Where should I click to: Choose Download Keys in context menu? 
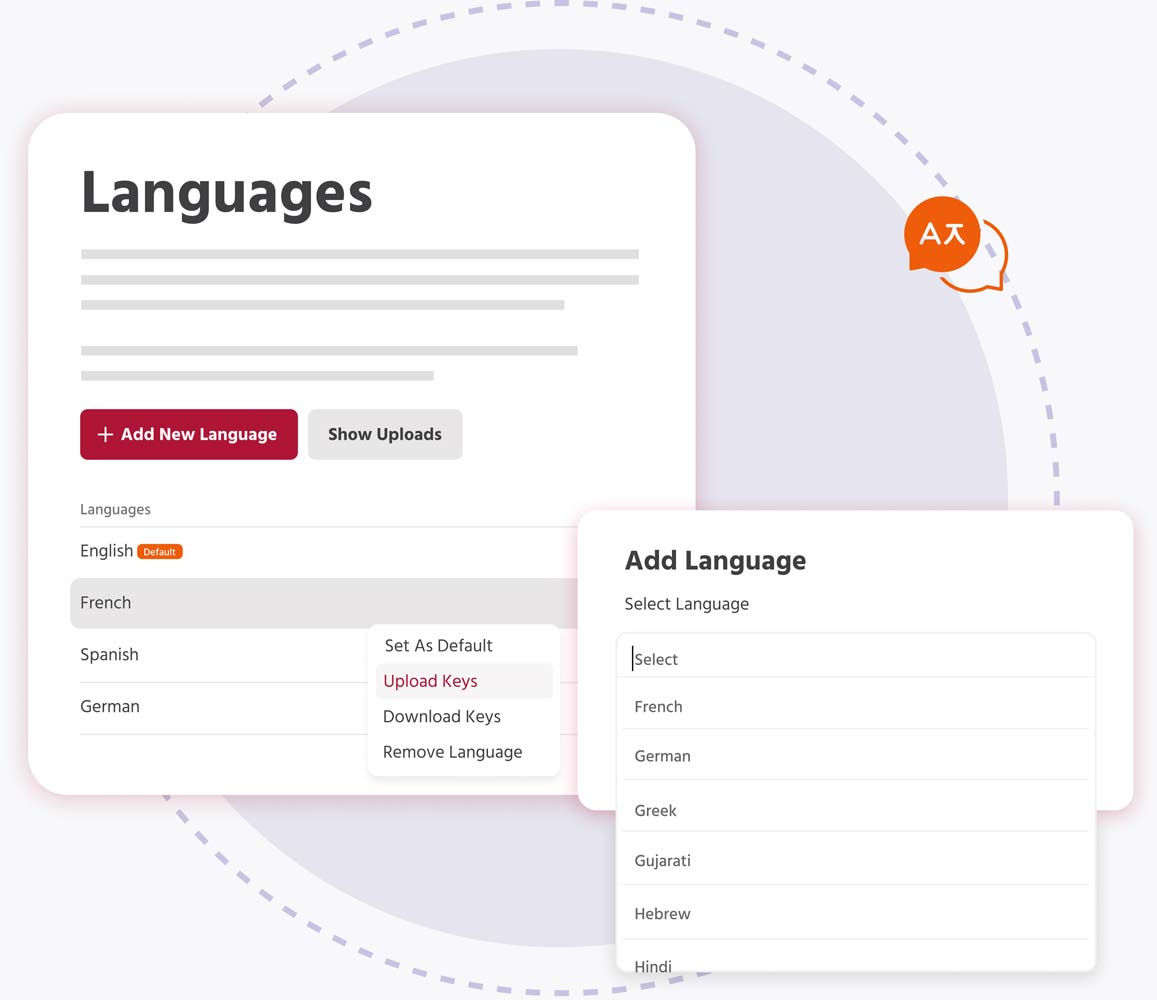coord(463,717)
